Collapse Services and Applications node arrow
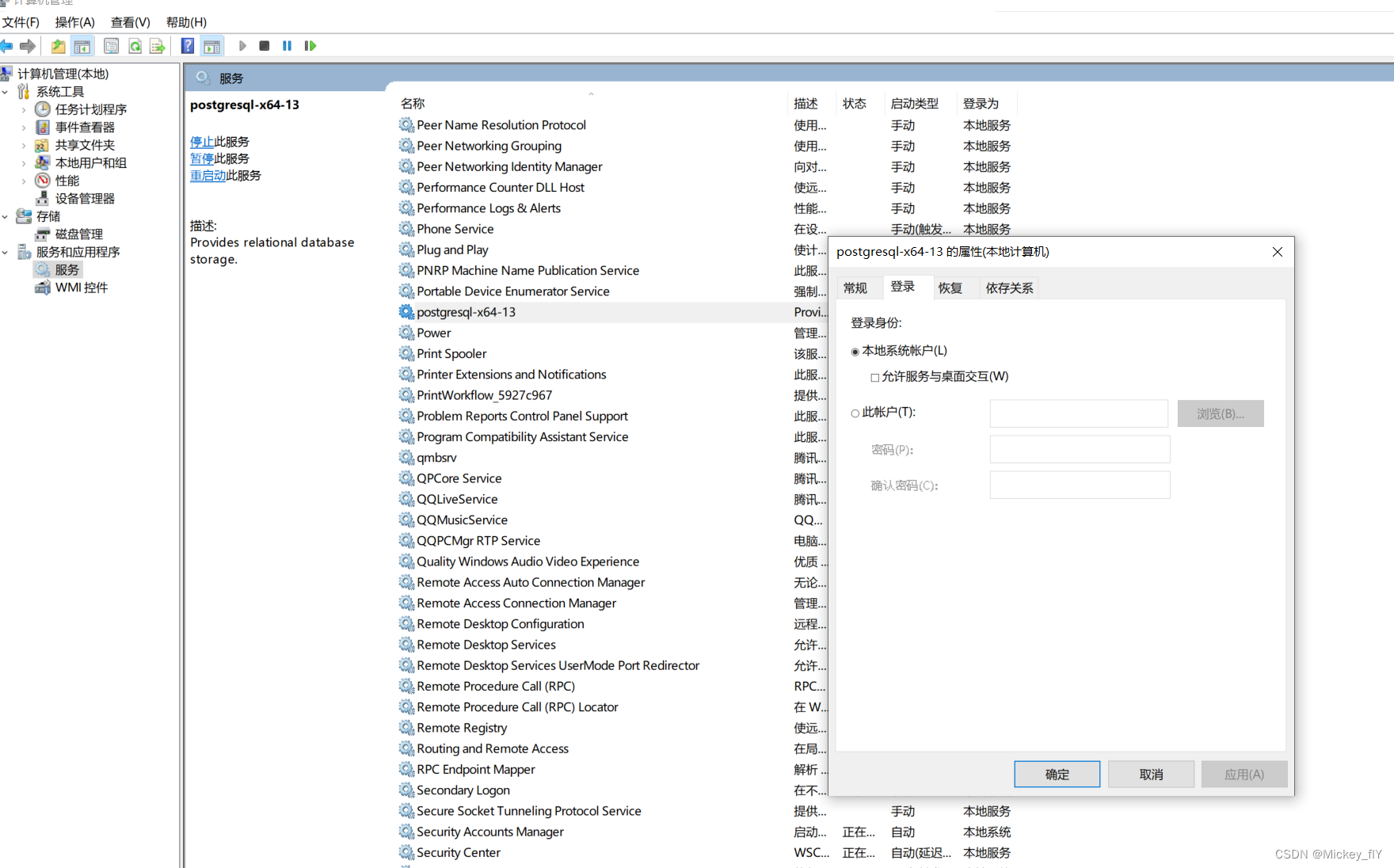The width and height of the screenshot is (1394, 868). (6, 252)
